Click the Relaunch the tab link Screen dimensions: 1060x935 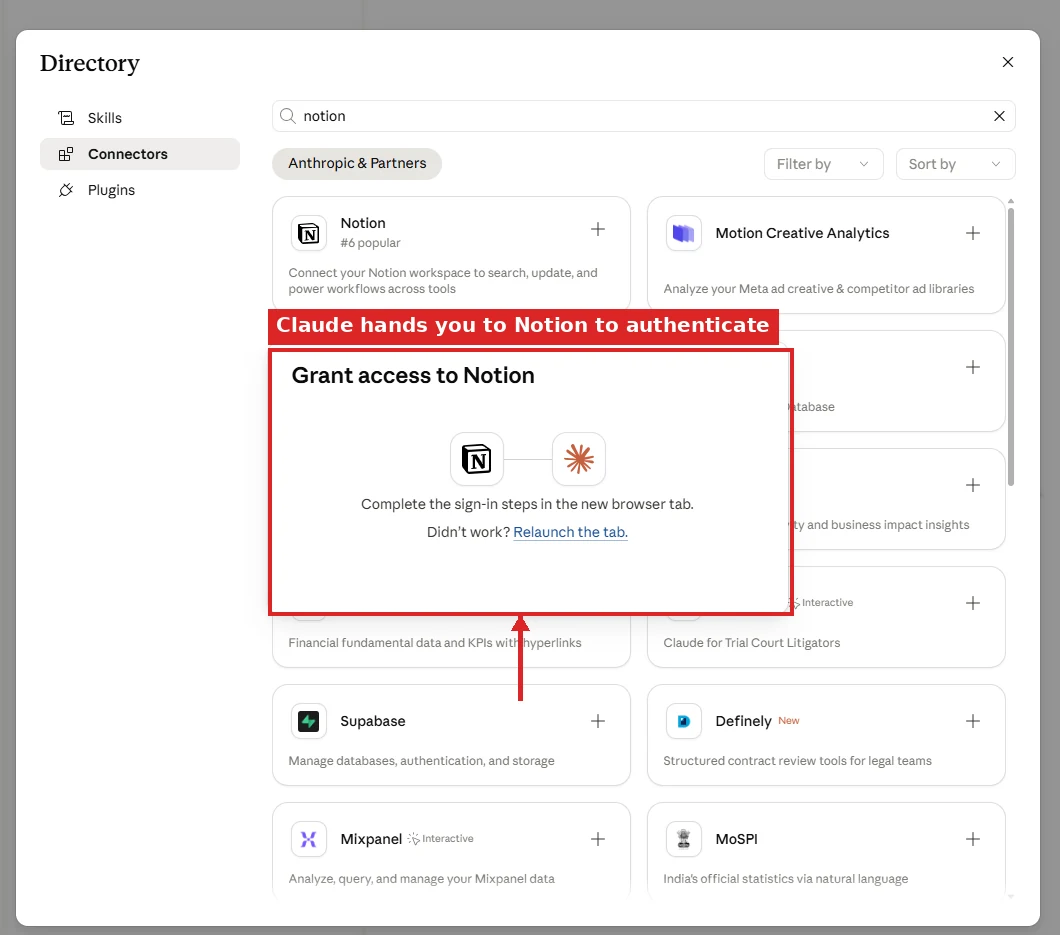click(x=571, y=532)
